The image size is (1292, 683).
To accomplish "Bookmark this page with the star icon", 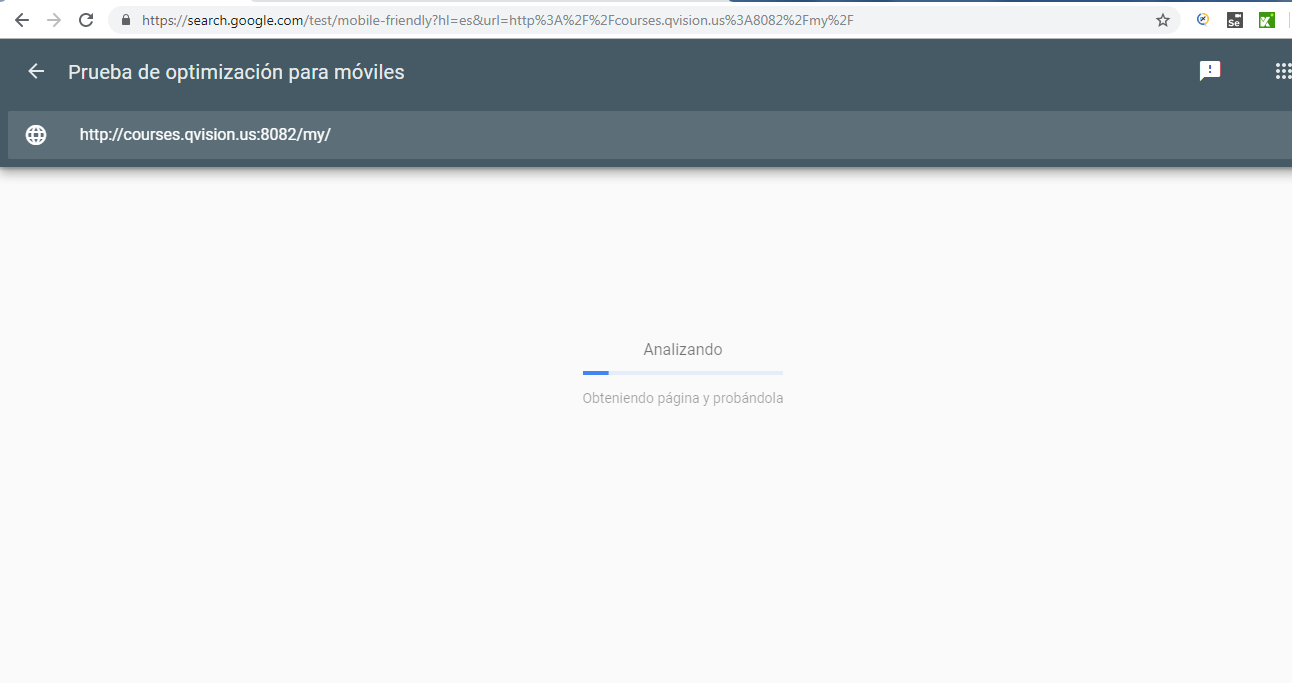I will (x=1162, y=20).
